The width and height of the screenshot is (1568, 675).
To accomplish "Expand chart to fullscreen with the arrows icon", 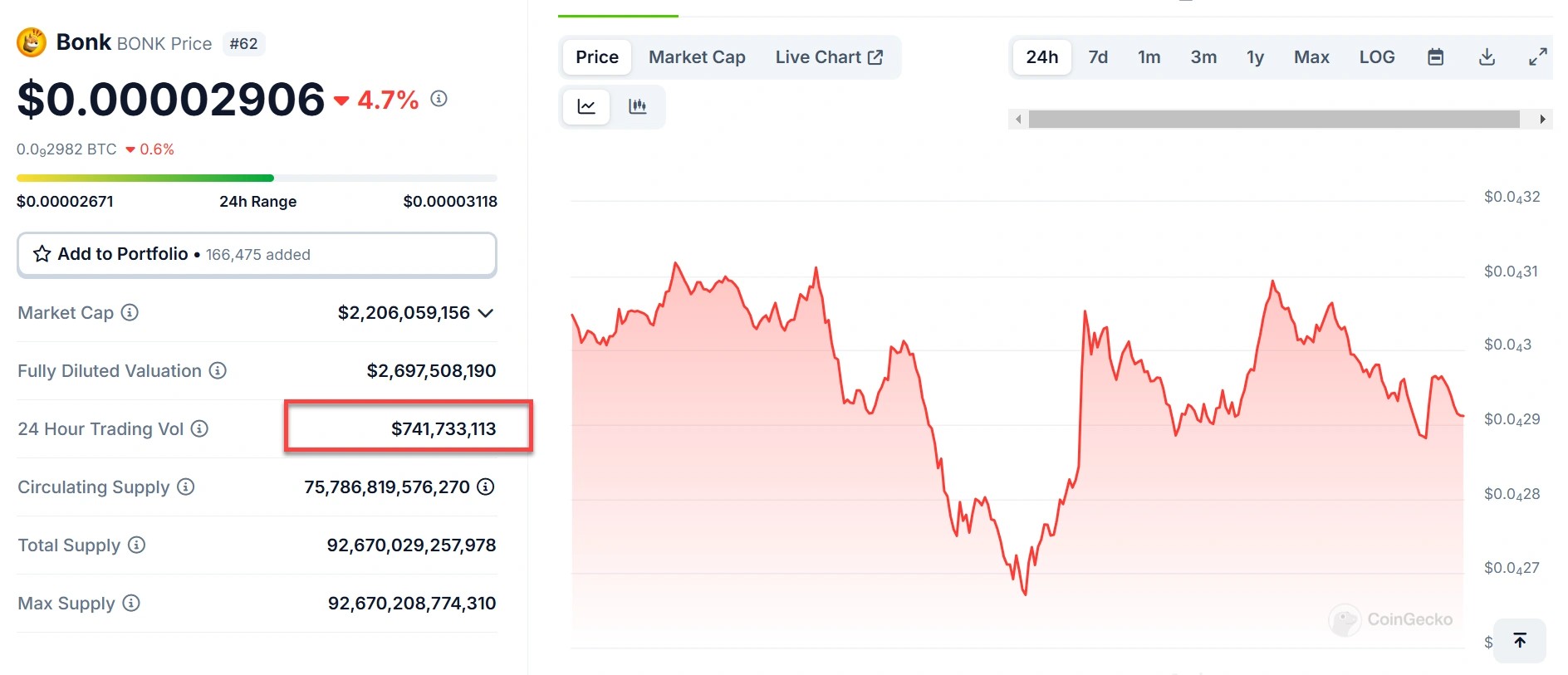I will [1537, 56].
